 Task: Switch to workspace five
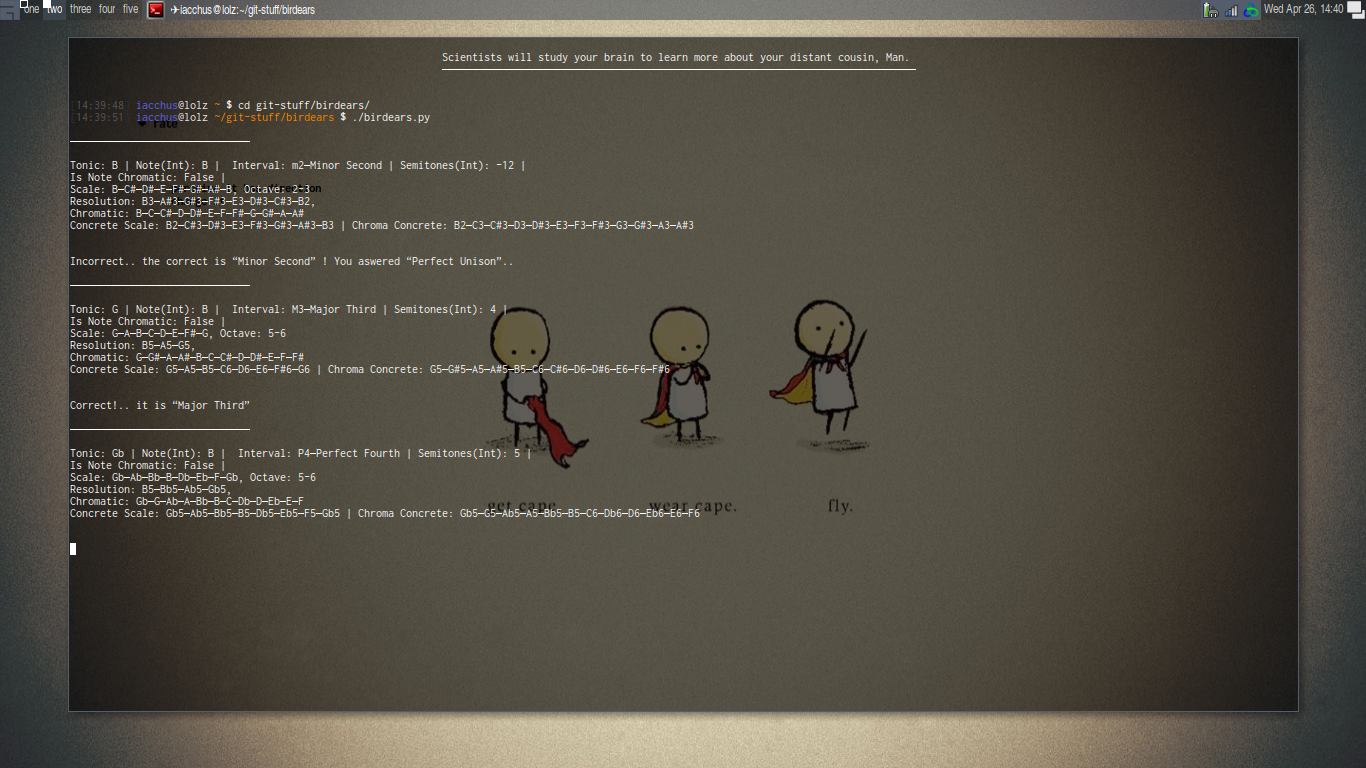[x=129, y=9]
